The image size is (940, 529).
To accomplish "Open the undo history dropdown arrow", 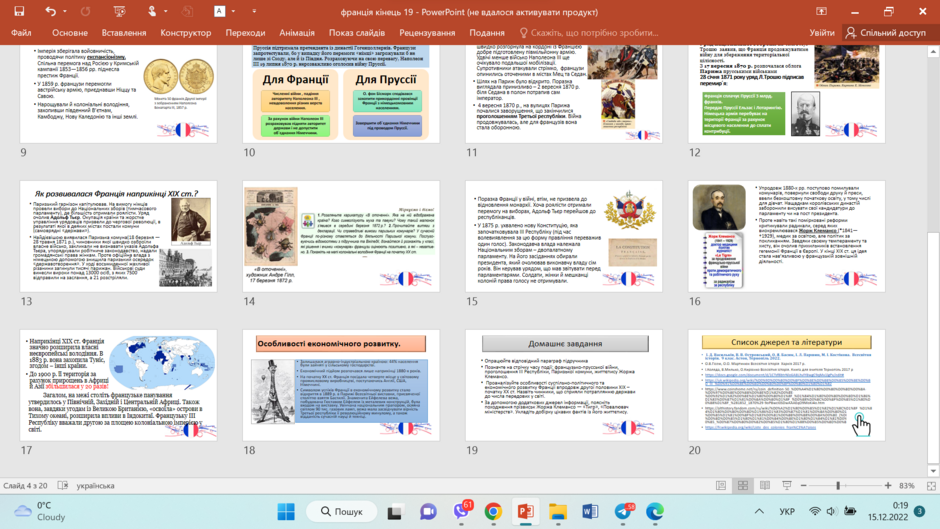I will point(65,11).
